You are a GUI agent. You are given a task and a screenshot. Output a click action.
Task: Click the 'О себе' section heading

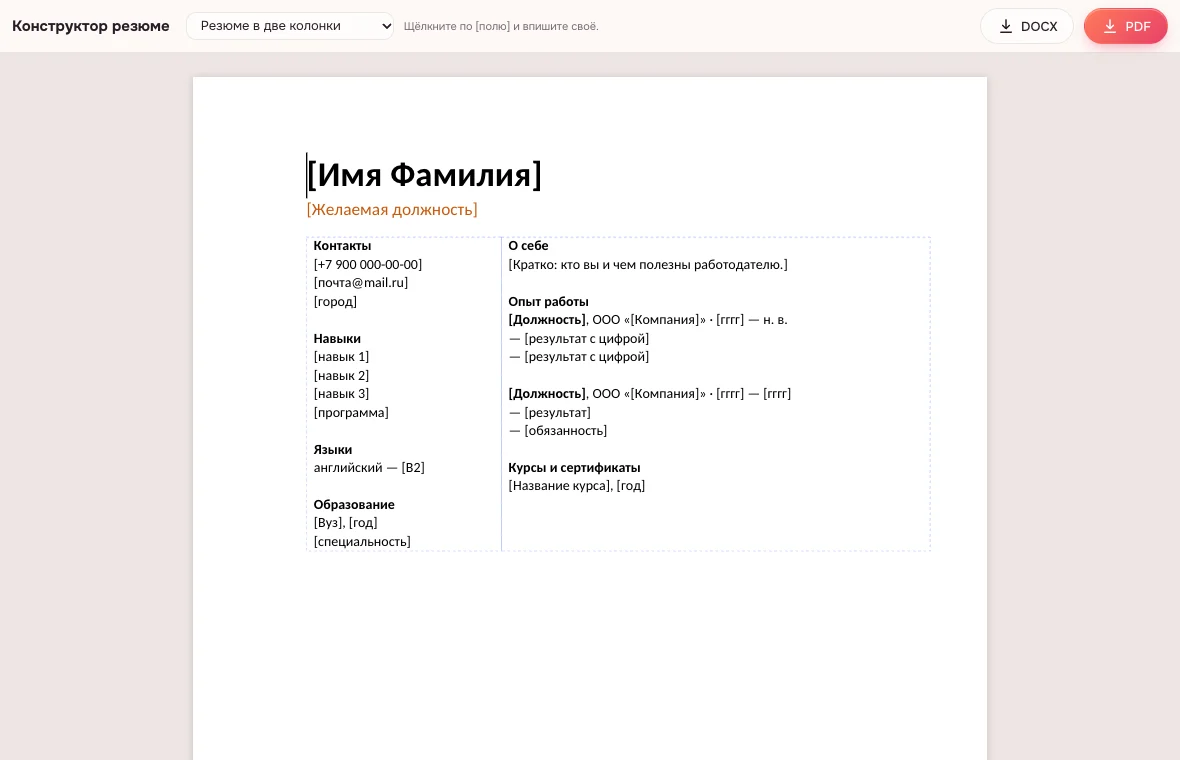point(528,245)
